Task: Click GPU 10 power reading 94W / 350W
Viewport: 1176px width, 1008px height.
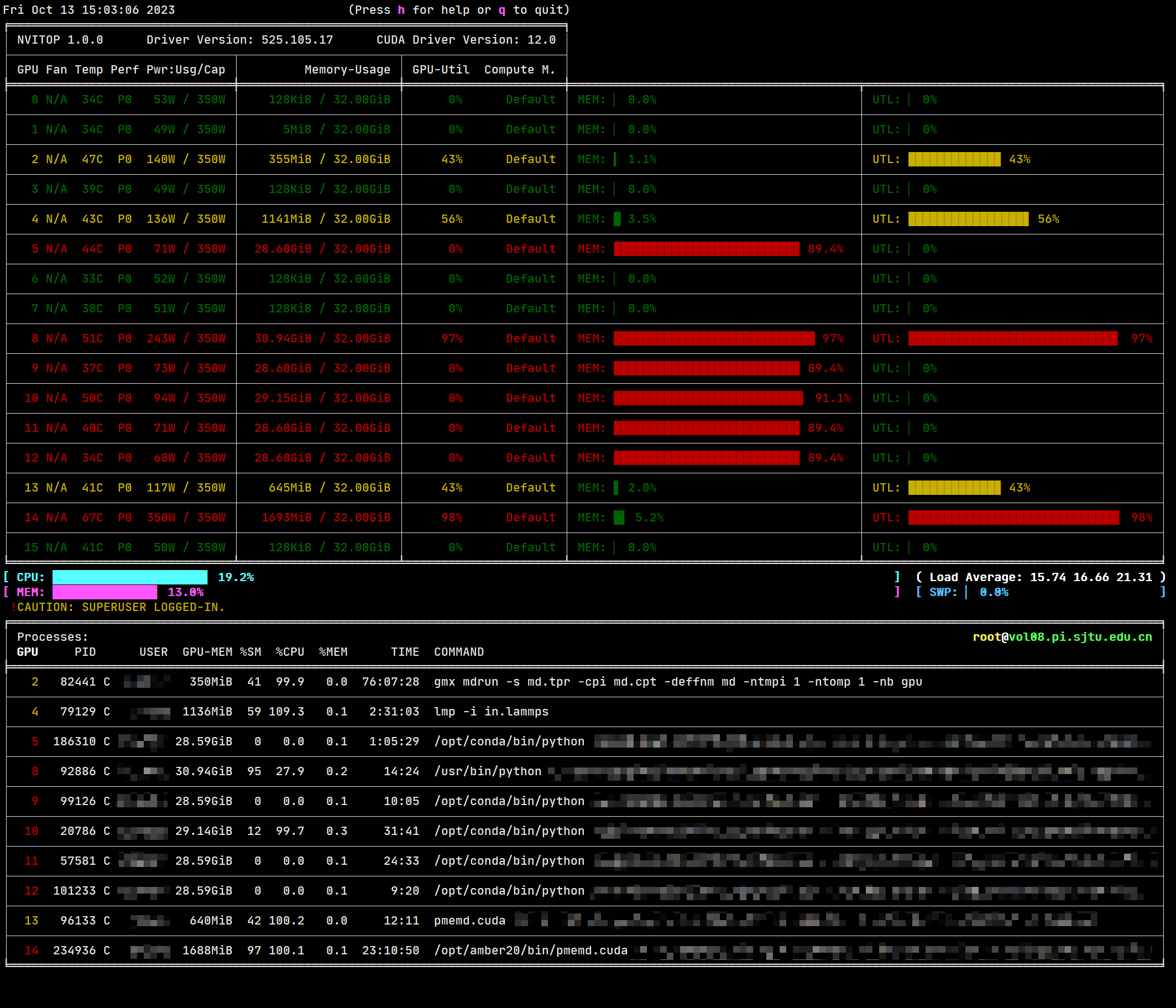Action: [190, 399]
